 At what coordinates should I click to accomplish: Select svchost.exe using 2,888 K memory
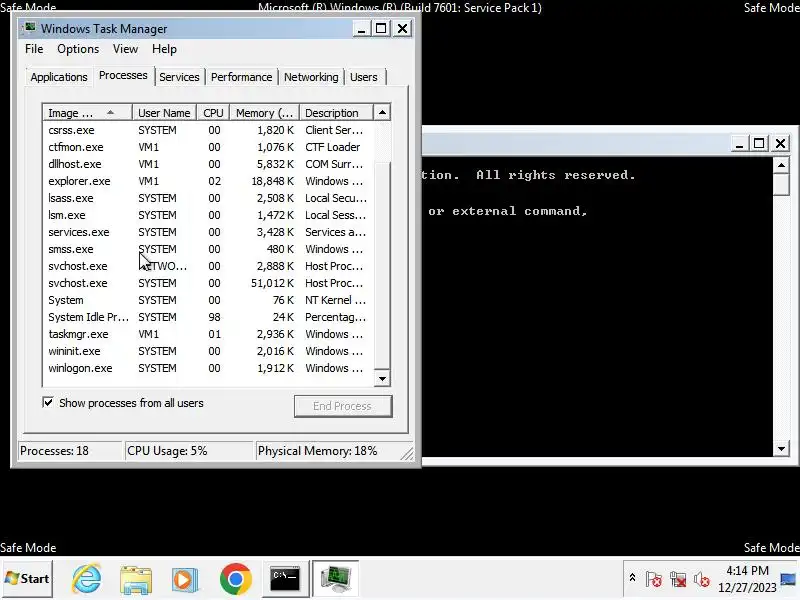tap(209, 266)
